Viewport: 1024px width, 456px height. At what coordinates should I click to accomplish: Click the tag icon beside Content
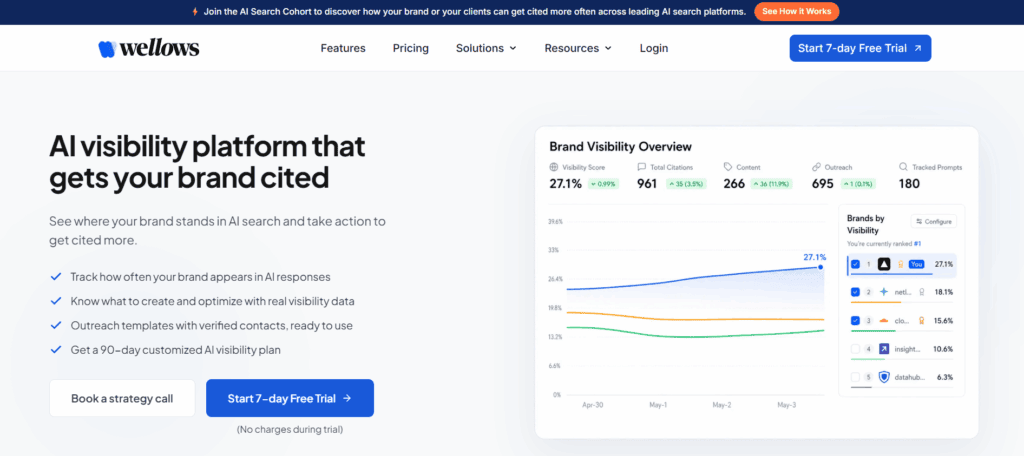(728, 167)
